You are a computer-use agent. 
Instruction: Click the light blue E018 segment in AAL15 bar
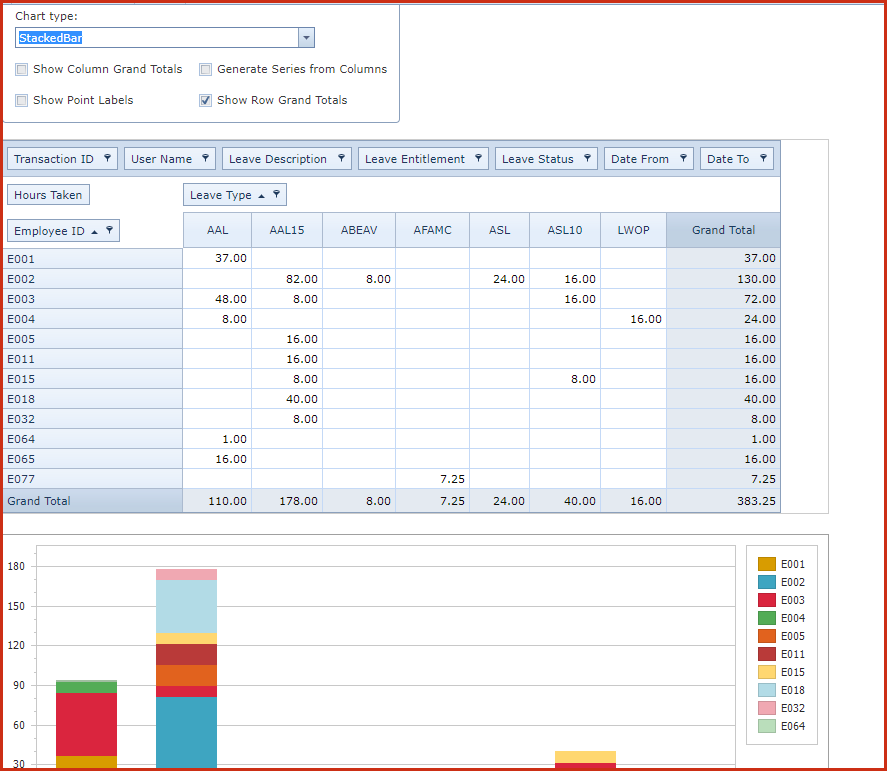(186, 606)
